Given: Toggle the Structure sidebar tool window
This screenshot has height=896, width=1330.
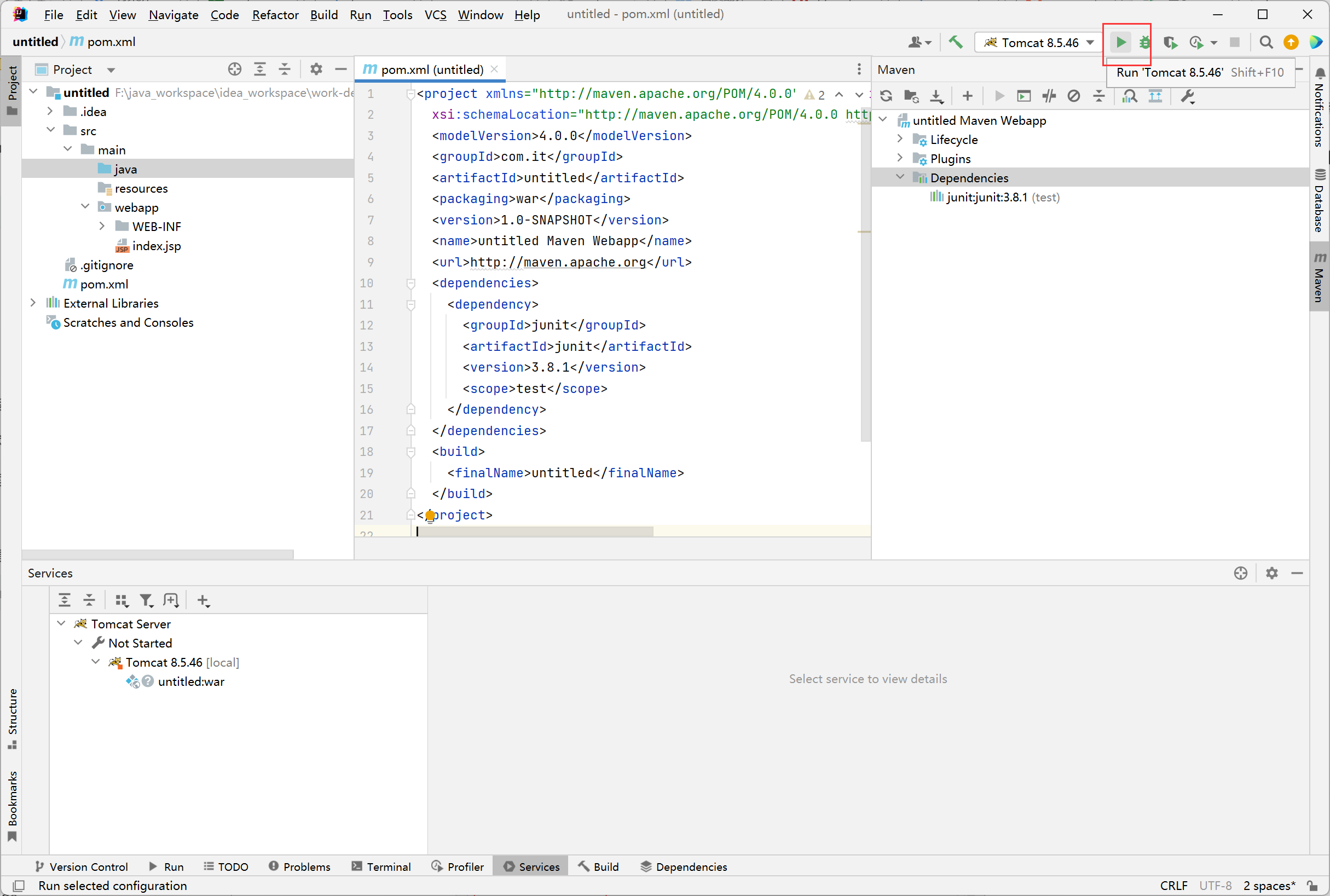Looking at the screenshot, I should pos(12,718).
